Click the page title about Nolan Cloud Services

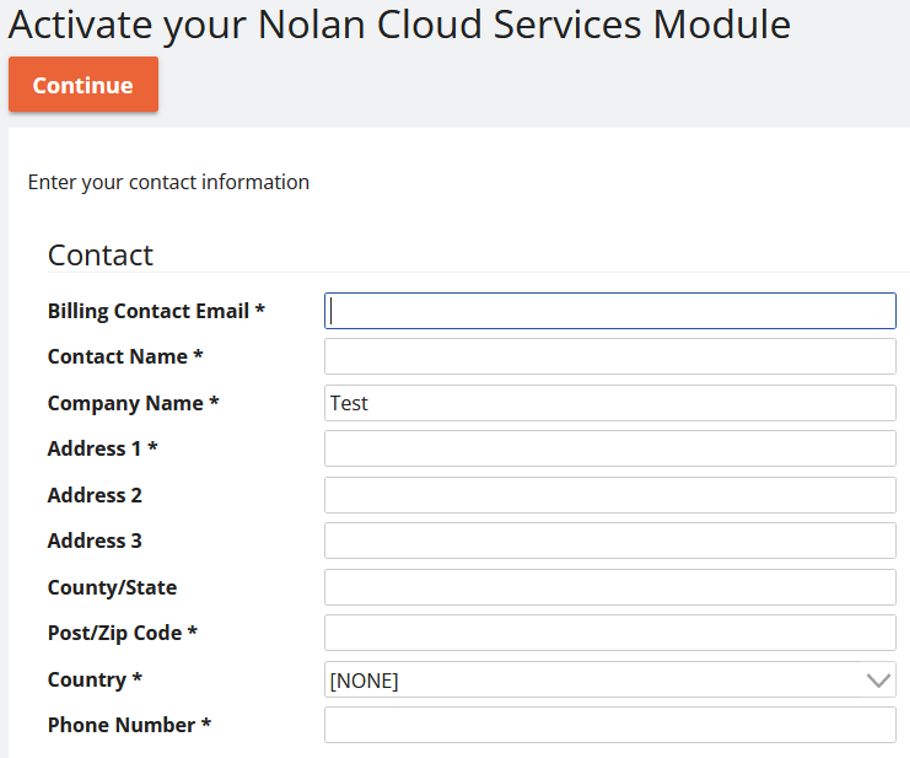click(x=399, y=25)
